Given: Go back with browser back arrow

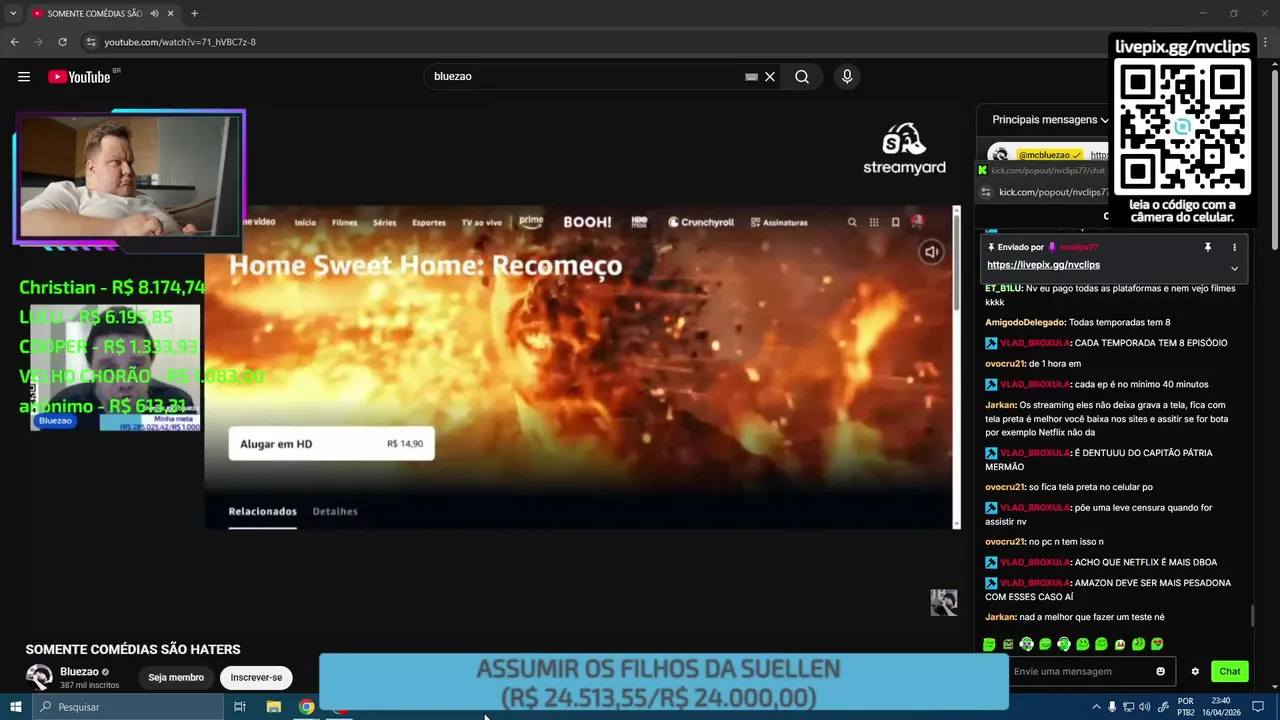Looking at the screenshot, I should pos(14,42).
